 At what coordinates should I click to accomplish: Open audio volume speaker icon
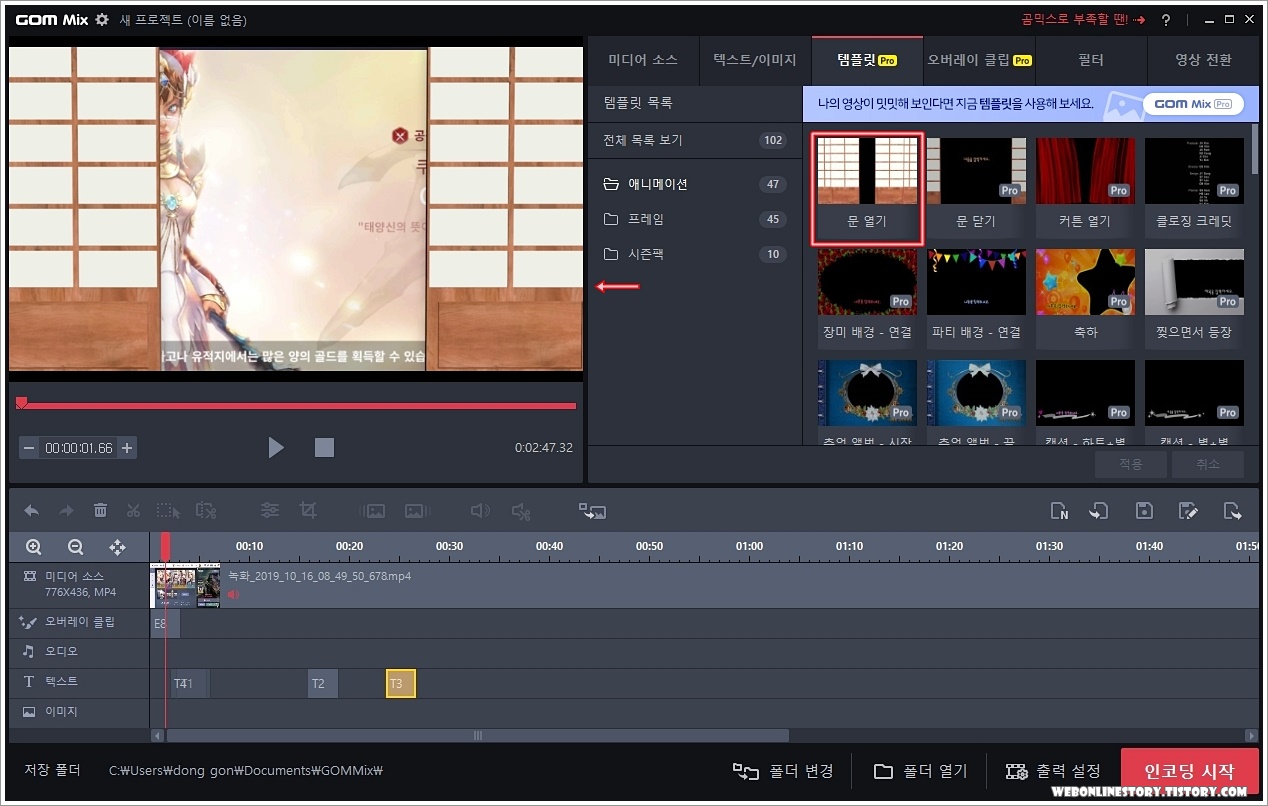480,511
